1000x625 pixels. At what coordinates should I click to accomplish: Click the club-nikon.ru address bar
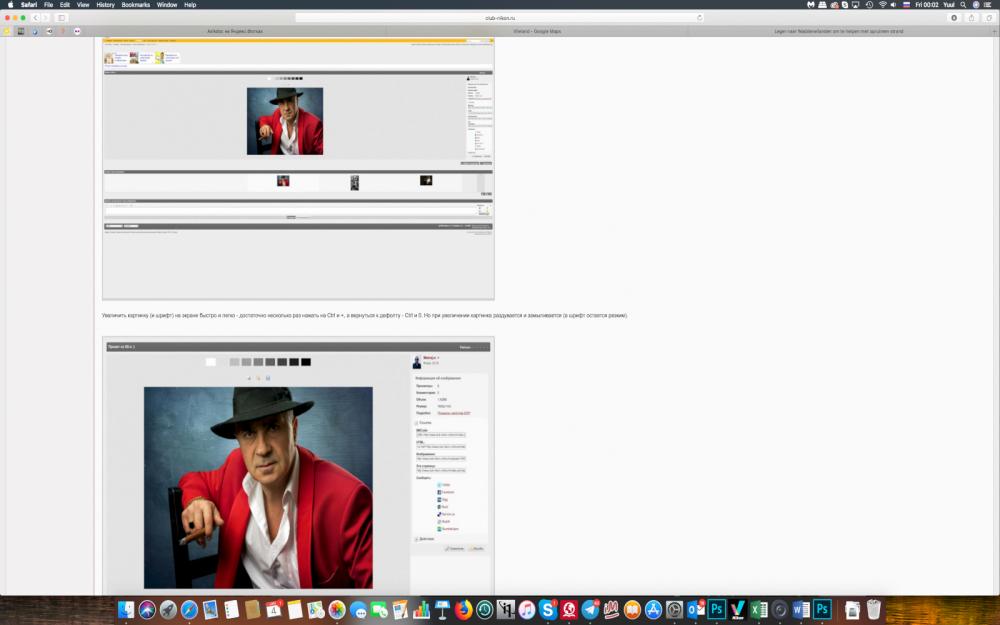tap(499, 18)
